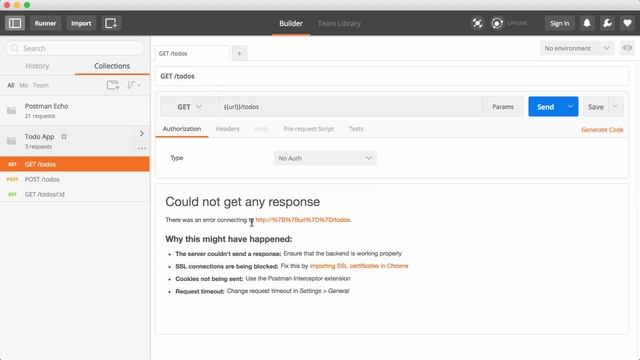Open the No environment dropdown

pyautogui.click(x=577, y=48)
